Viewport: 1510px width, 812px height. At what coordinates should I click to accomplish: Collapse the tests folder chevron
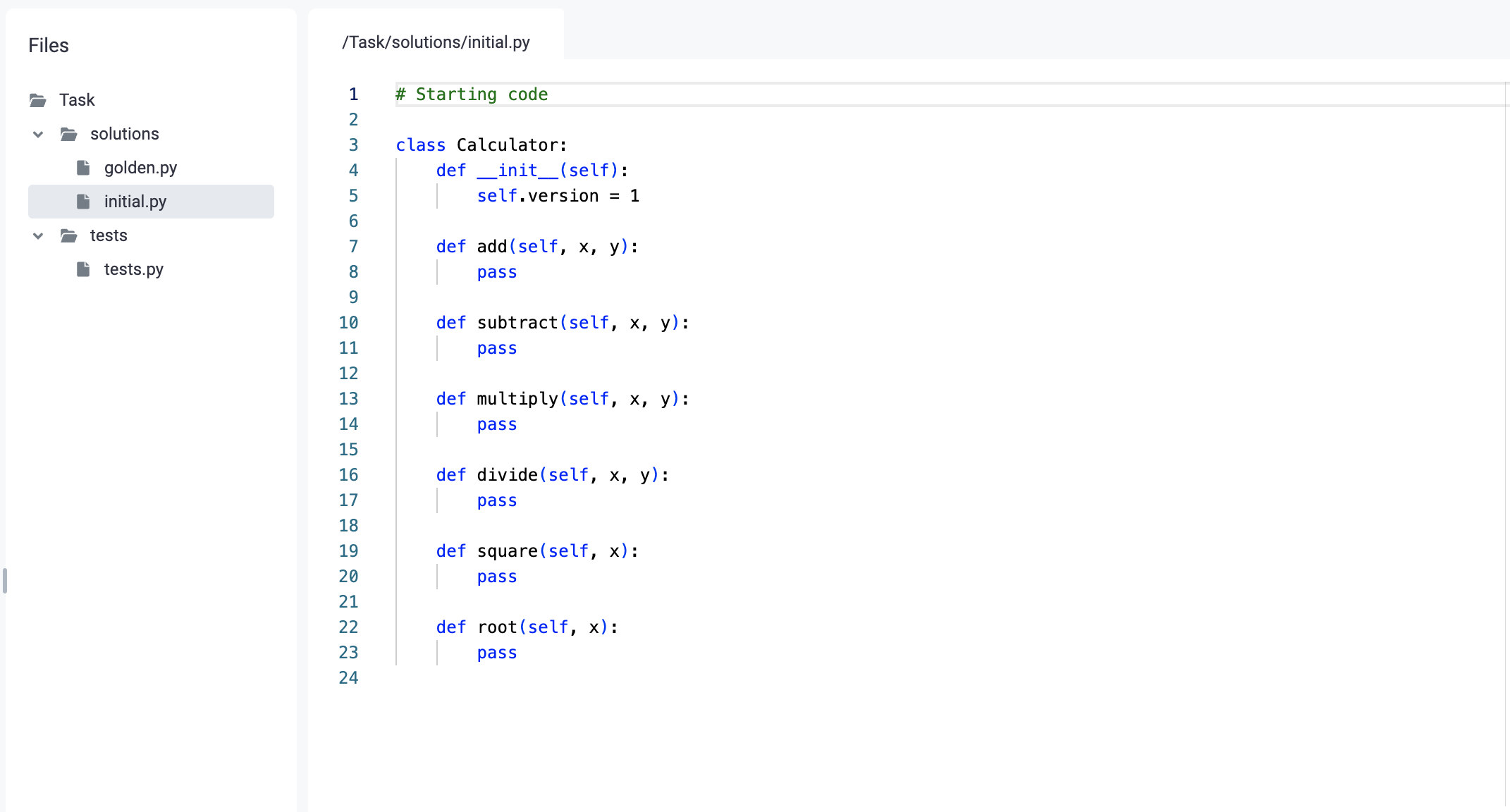(38, 235)
